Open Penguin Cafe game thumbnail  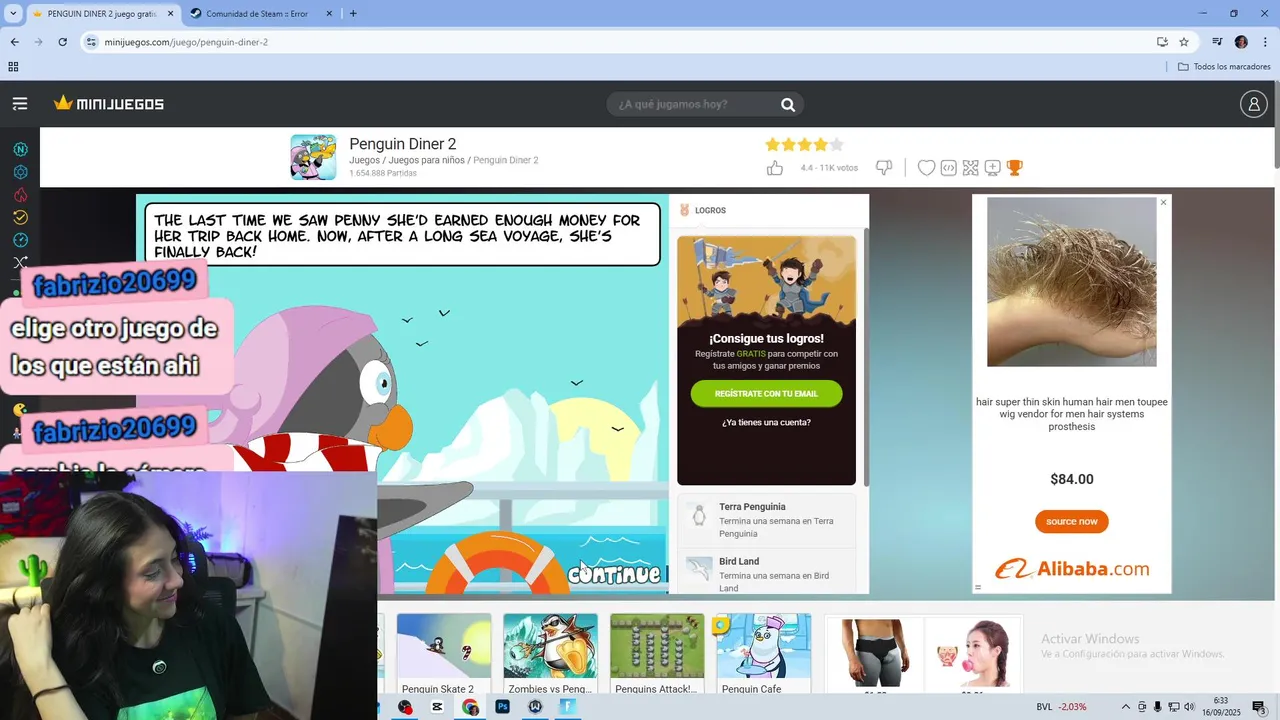pos(764,655)
